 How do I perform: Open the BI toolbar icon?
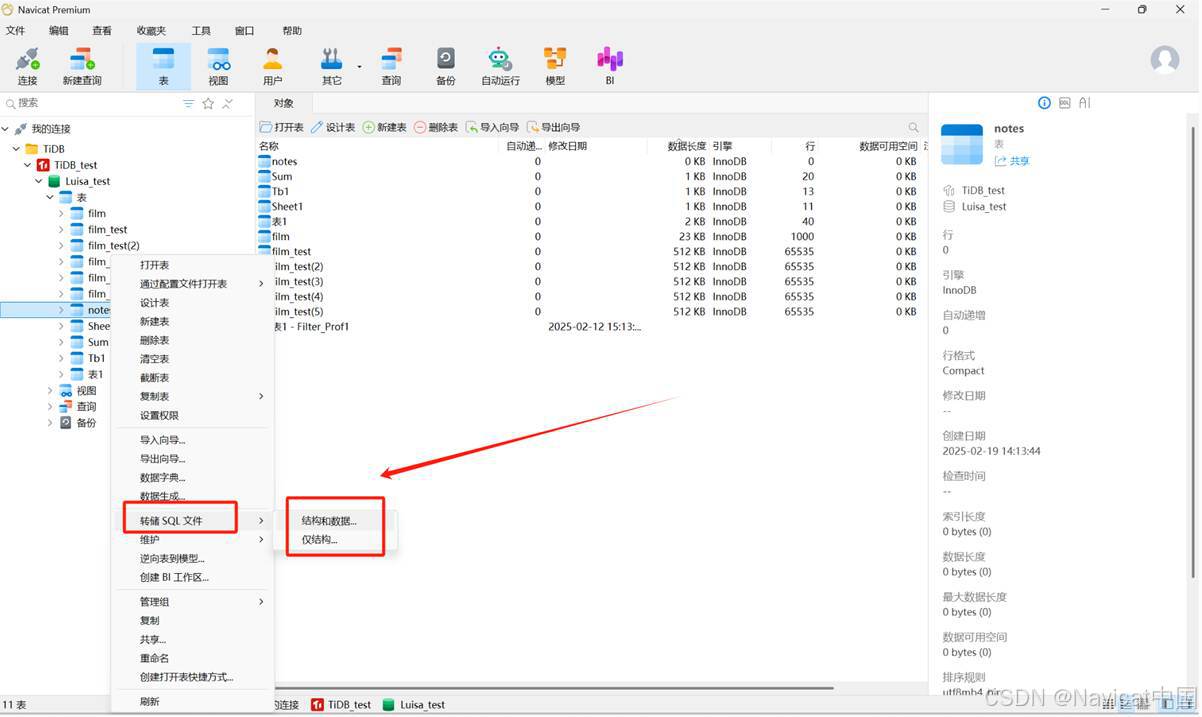(x=609, y=66)
